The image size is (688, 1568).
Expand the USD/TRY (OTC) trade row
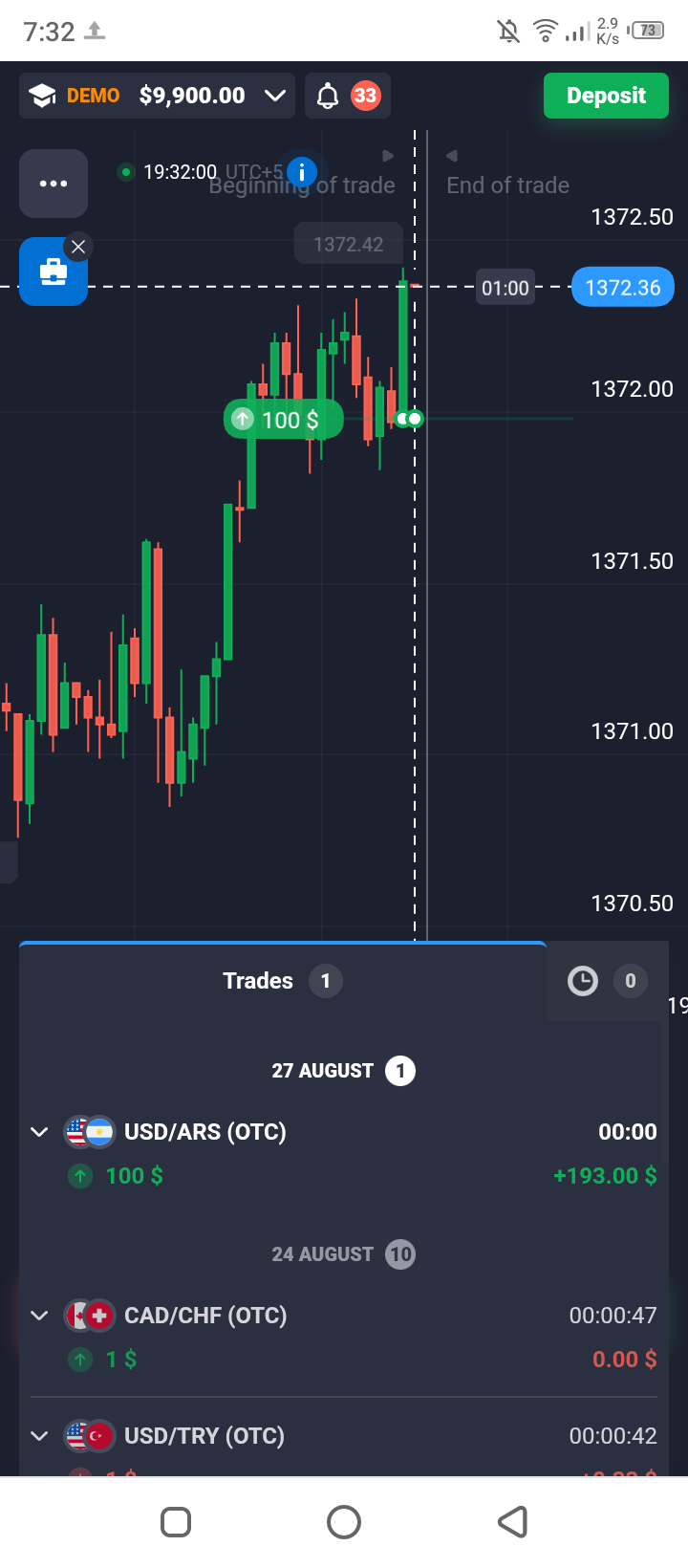click(39, 1436)
